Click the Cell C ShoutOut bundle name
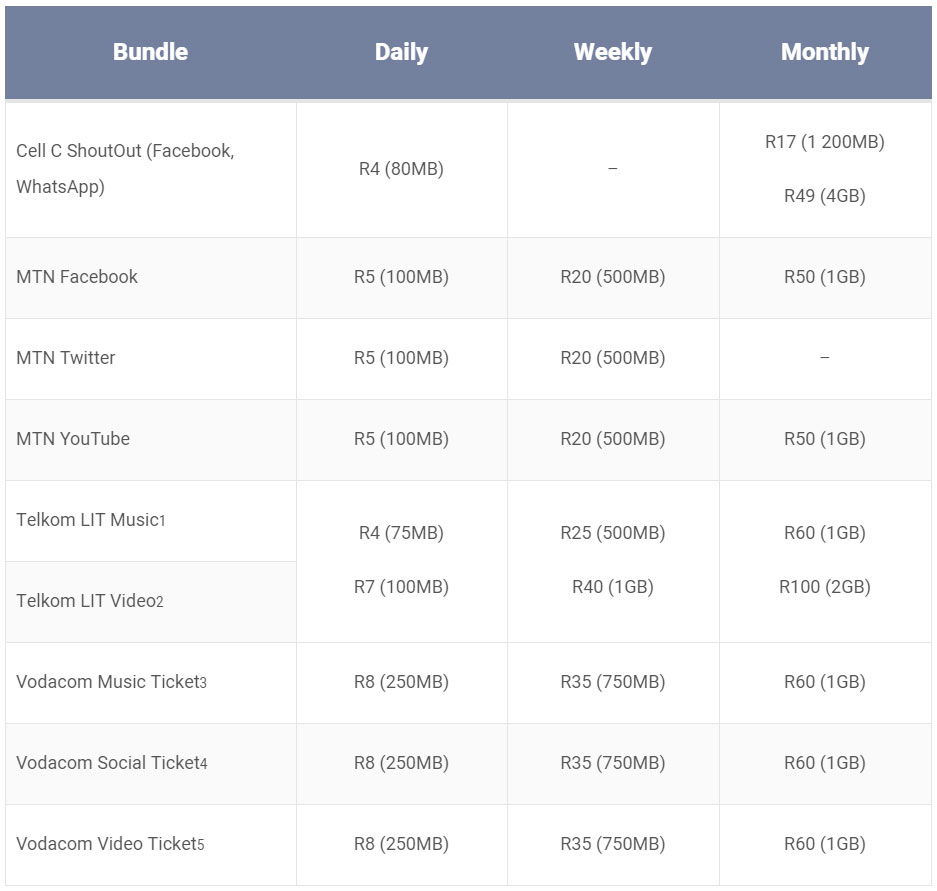This screenshot has height=891, width=937. point(125,169)
